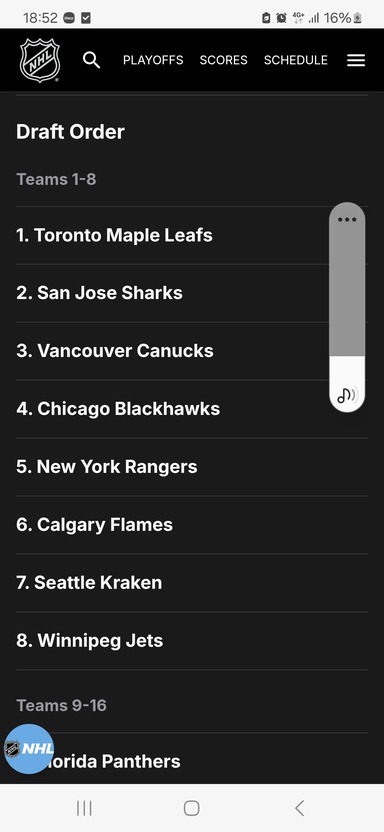Tap the three-dot volume options

[347, 219]
